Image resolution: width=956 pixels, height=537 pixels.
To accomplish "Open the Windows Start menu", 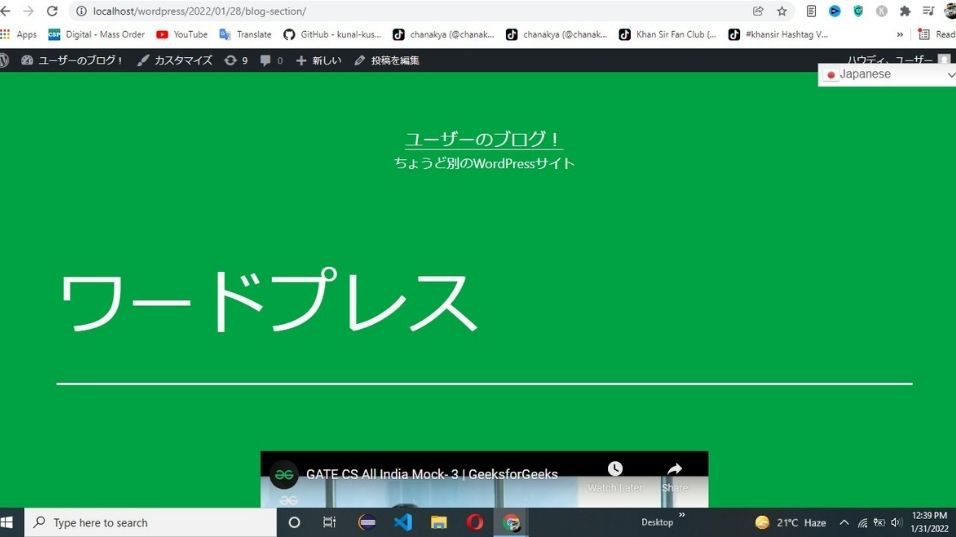I will click(x=7, y=522).
